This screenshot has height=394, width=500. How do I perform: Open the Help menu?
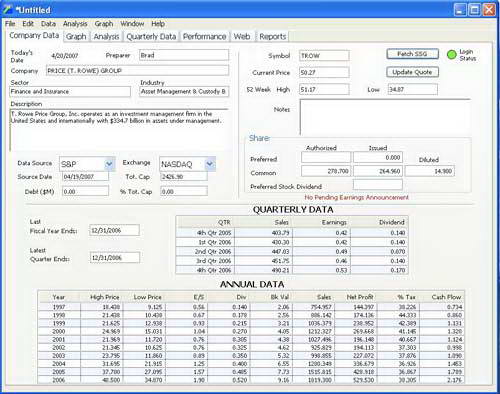click(x=158, y=24)
